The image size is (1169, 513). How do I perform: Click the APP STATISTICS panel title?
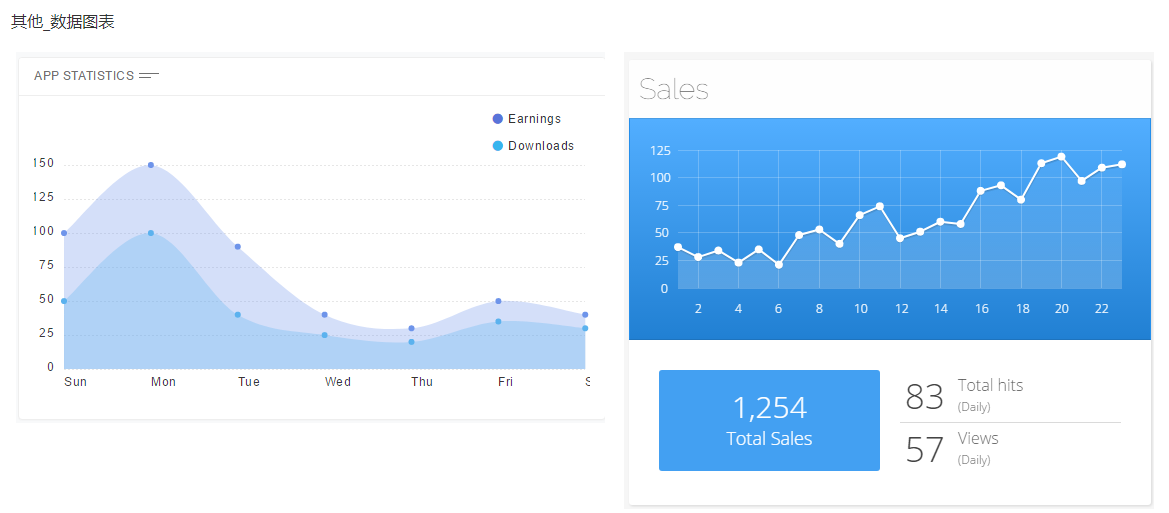(x=84, y=76)
